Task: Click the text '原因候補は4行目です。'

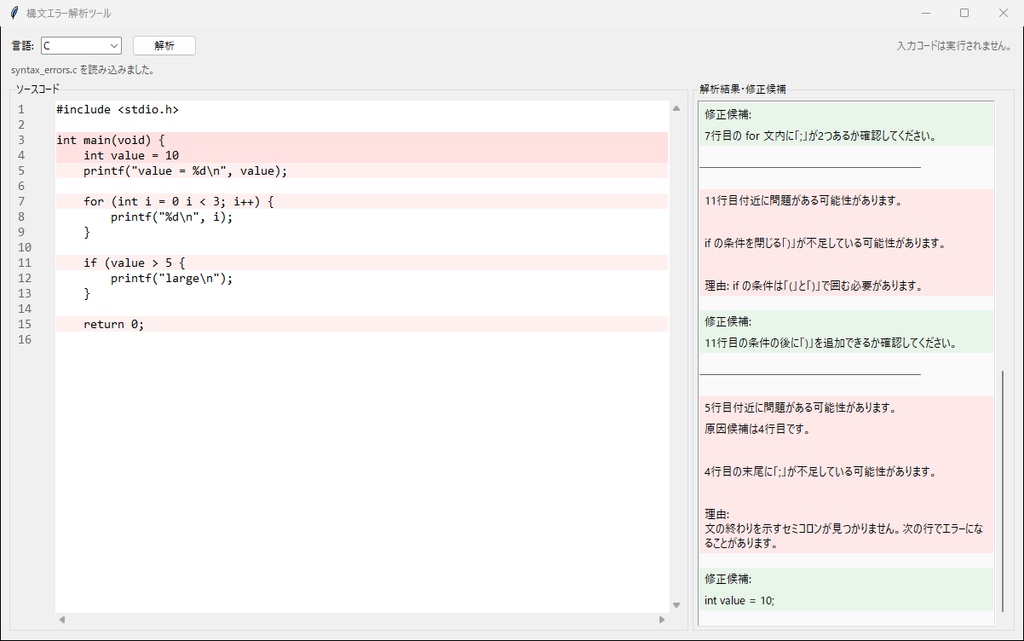Action: (758, 429)
